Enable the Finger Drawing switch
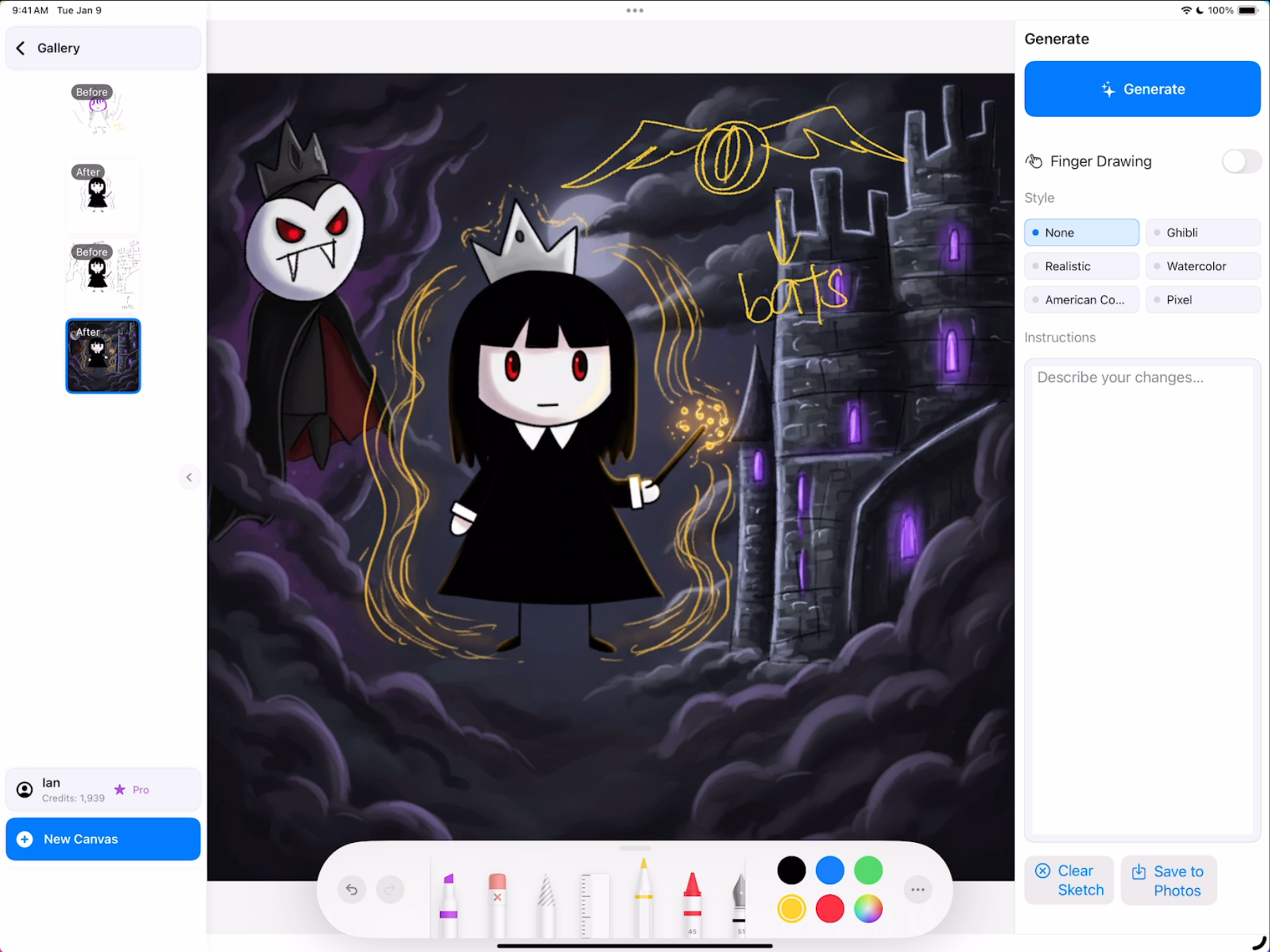1270x952 pixels. coord(1241,161)
